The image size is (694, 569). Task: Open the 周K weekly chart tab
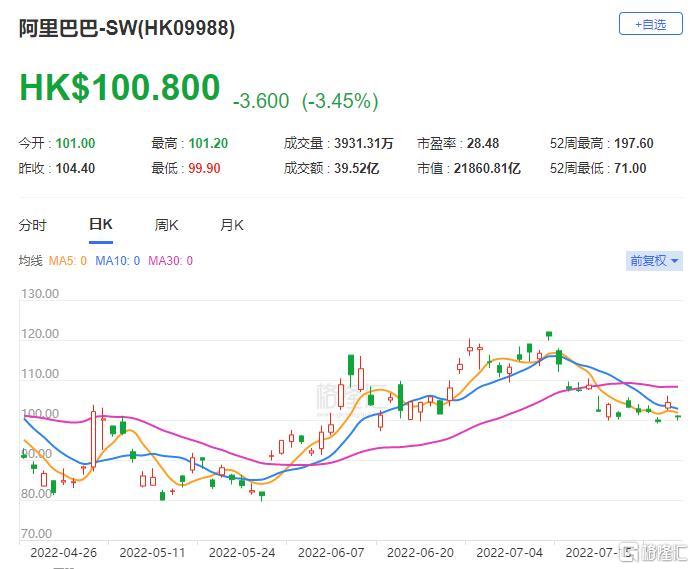click(166, 225)
